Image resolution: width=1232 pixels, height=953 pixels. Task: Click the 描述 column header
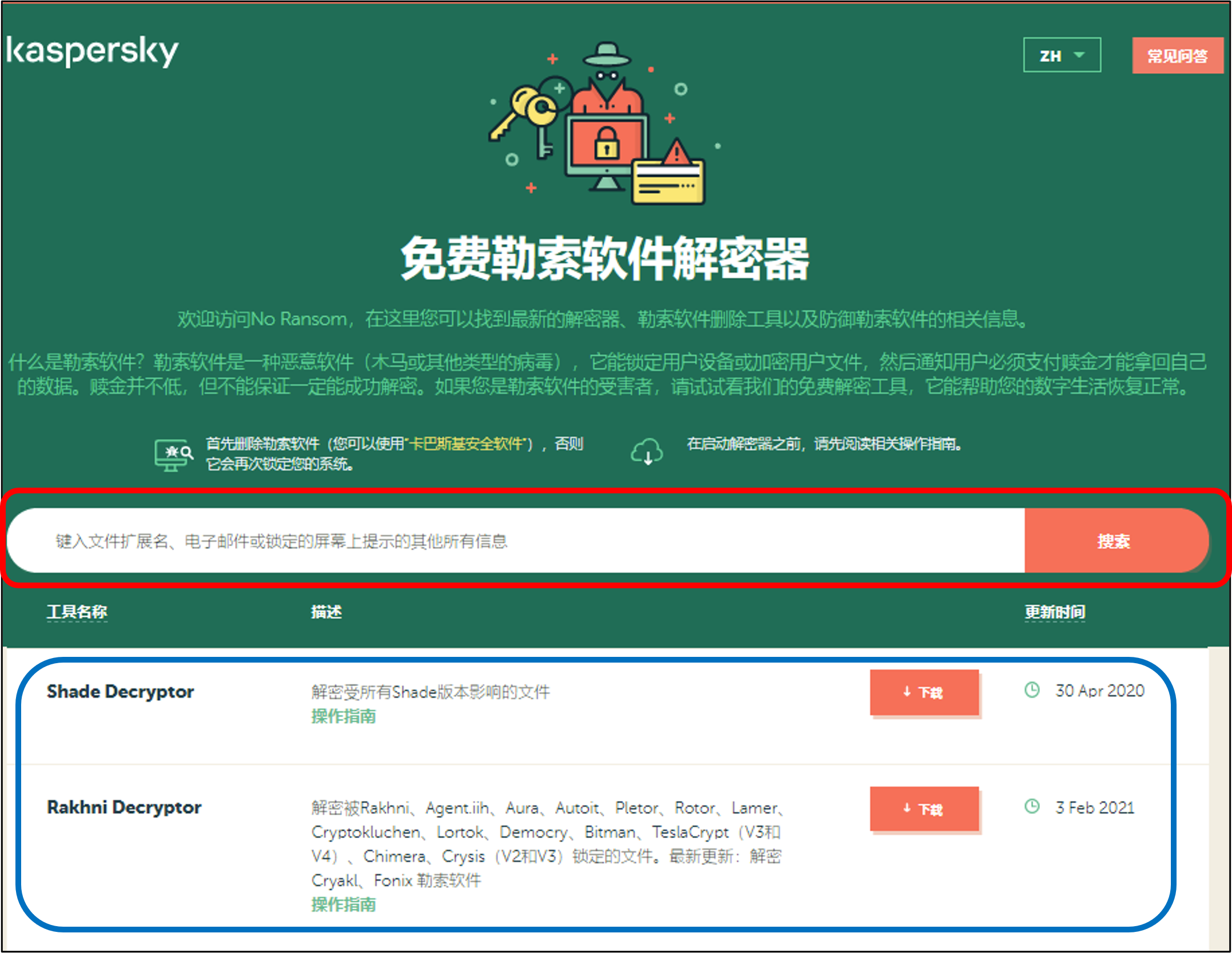pyautogui.click(x=326, y=612)
